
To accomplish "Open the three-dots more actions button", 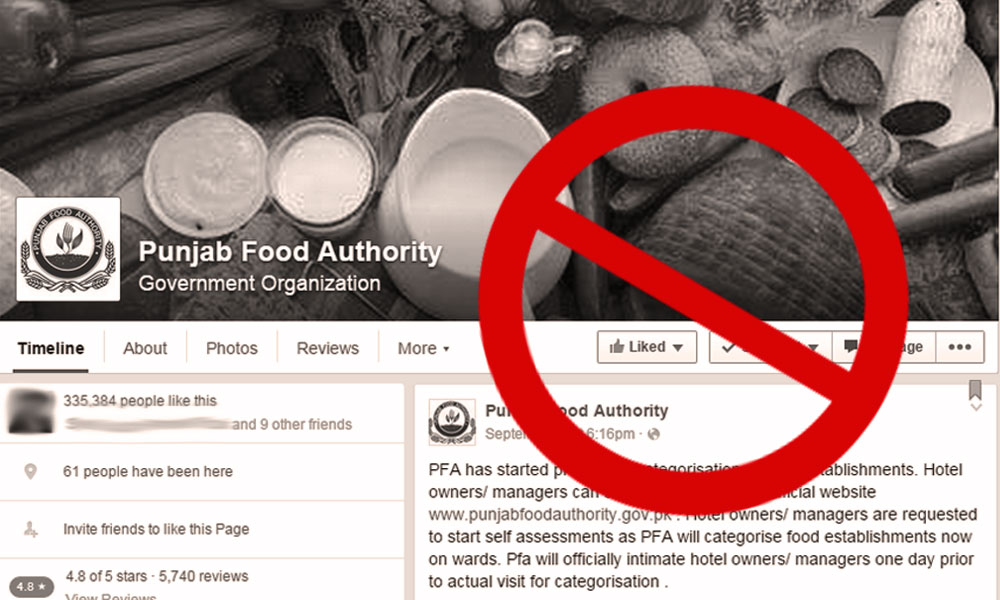I will tap(960, 347).
